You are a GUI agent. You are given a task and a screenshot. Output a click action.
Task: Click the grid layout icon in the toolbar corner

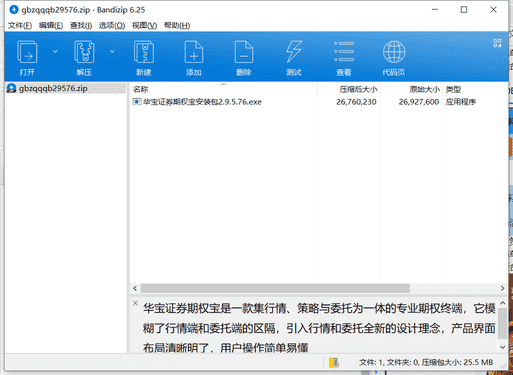[497, 43]
